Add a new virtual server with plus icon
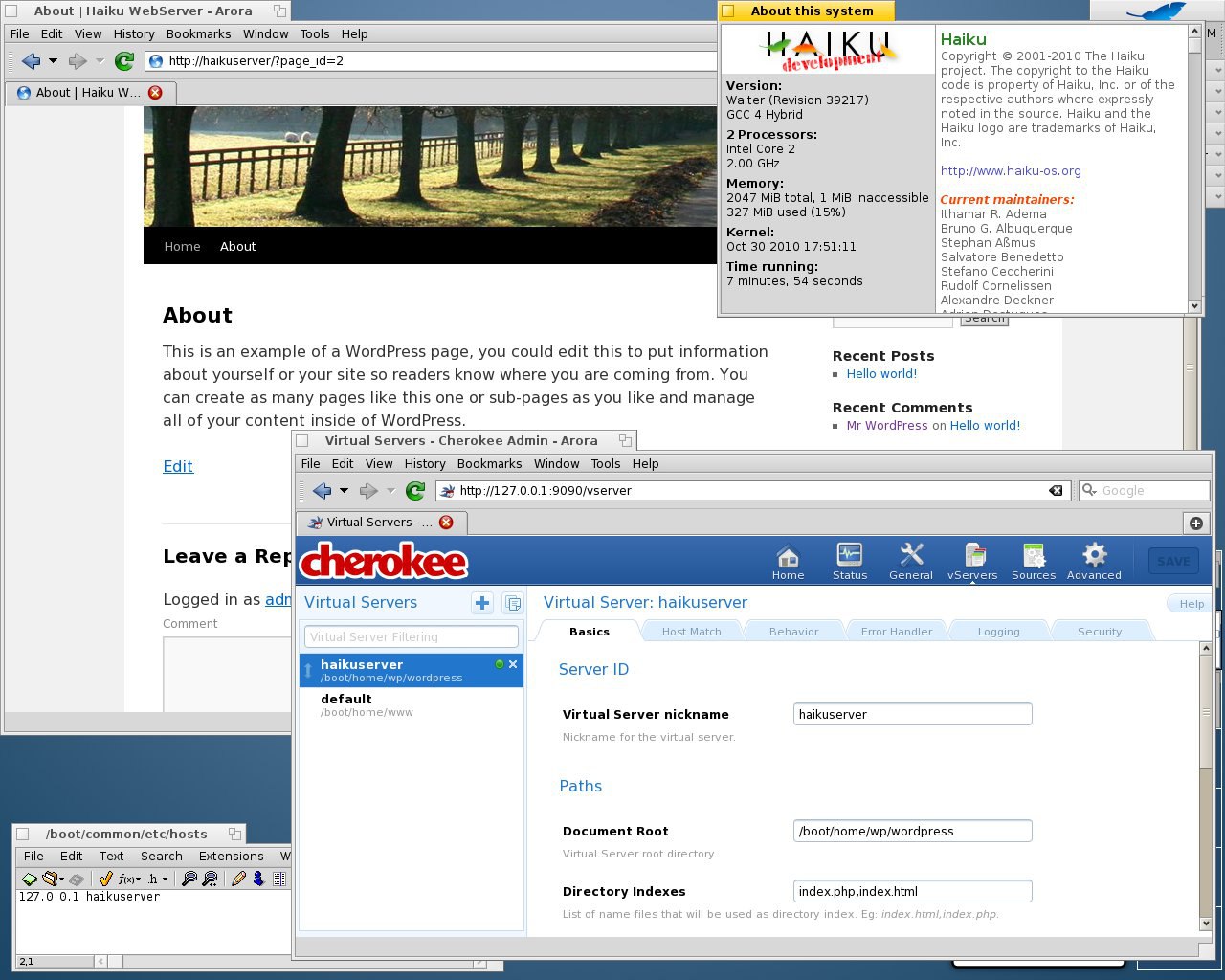Image resolution: width=1225 pixels, height=980 pixels. point(482,603)
